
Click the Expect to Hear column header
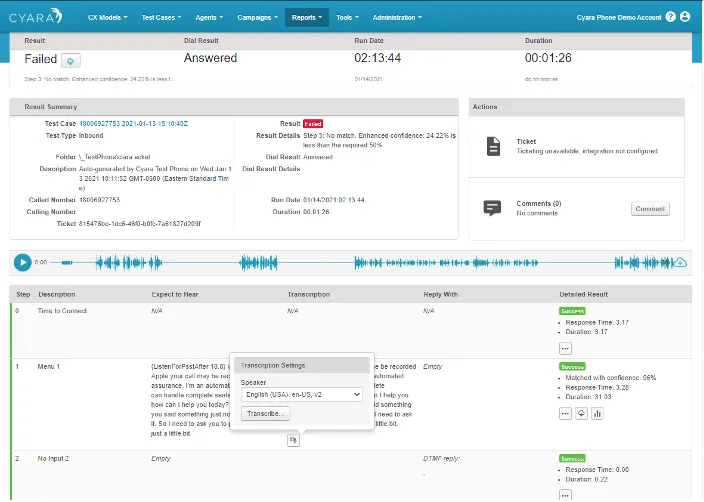[175, 295]
